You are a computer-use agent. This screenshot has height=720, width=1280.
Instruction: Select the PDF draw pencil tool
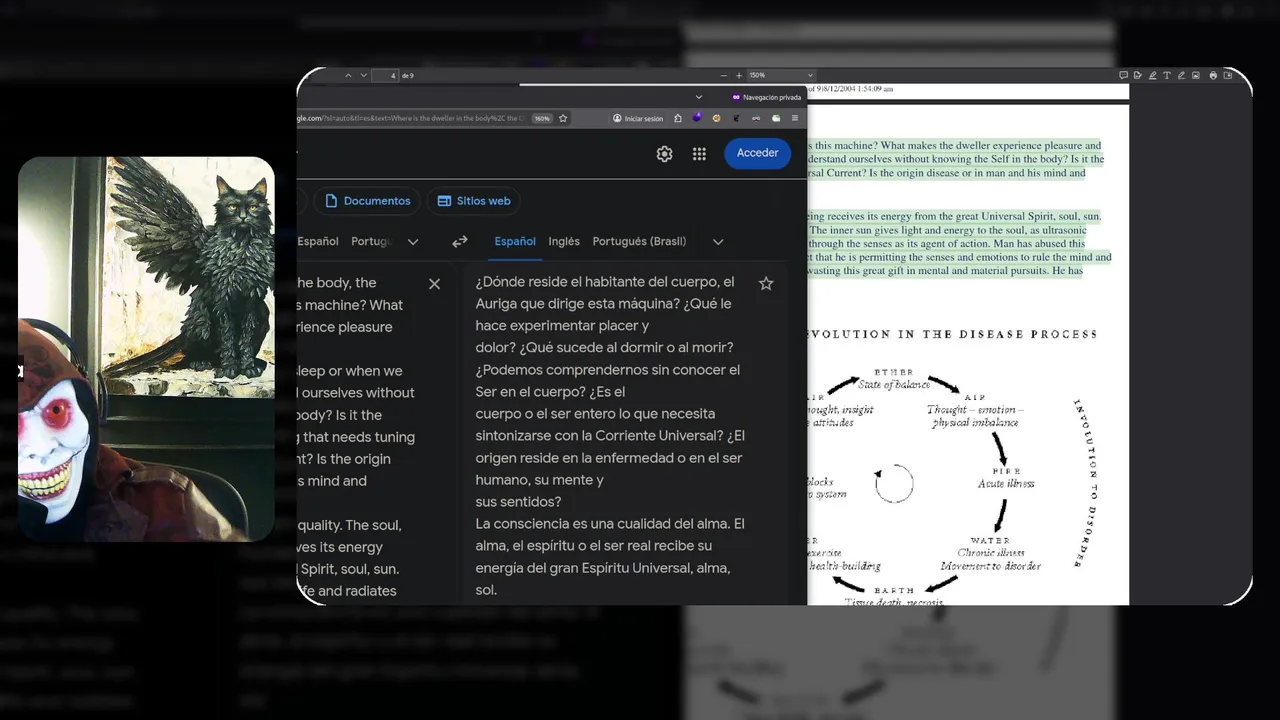point(1181,75)
